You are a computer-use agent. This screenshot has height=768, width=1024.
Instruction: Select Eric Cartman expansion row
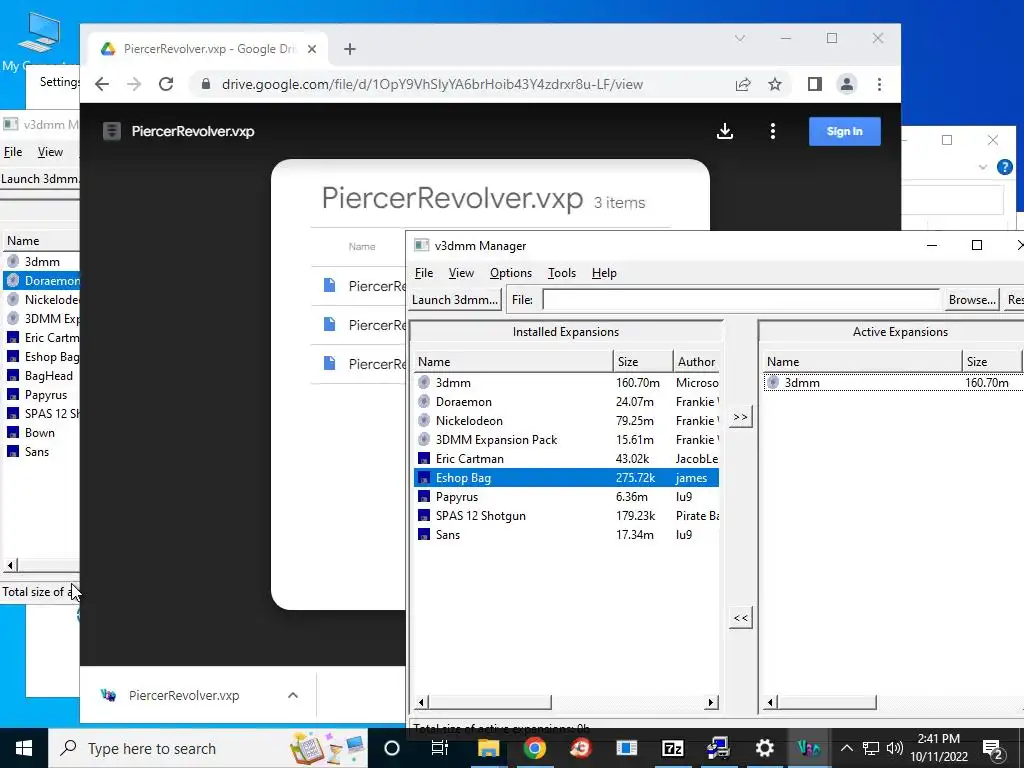pos(567,458)
